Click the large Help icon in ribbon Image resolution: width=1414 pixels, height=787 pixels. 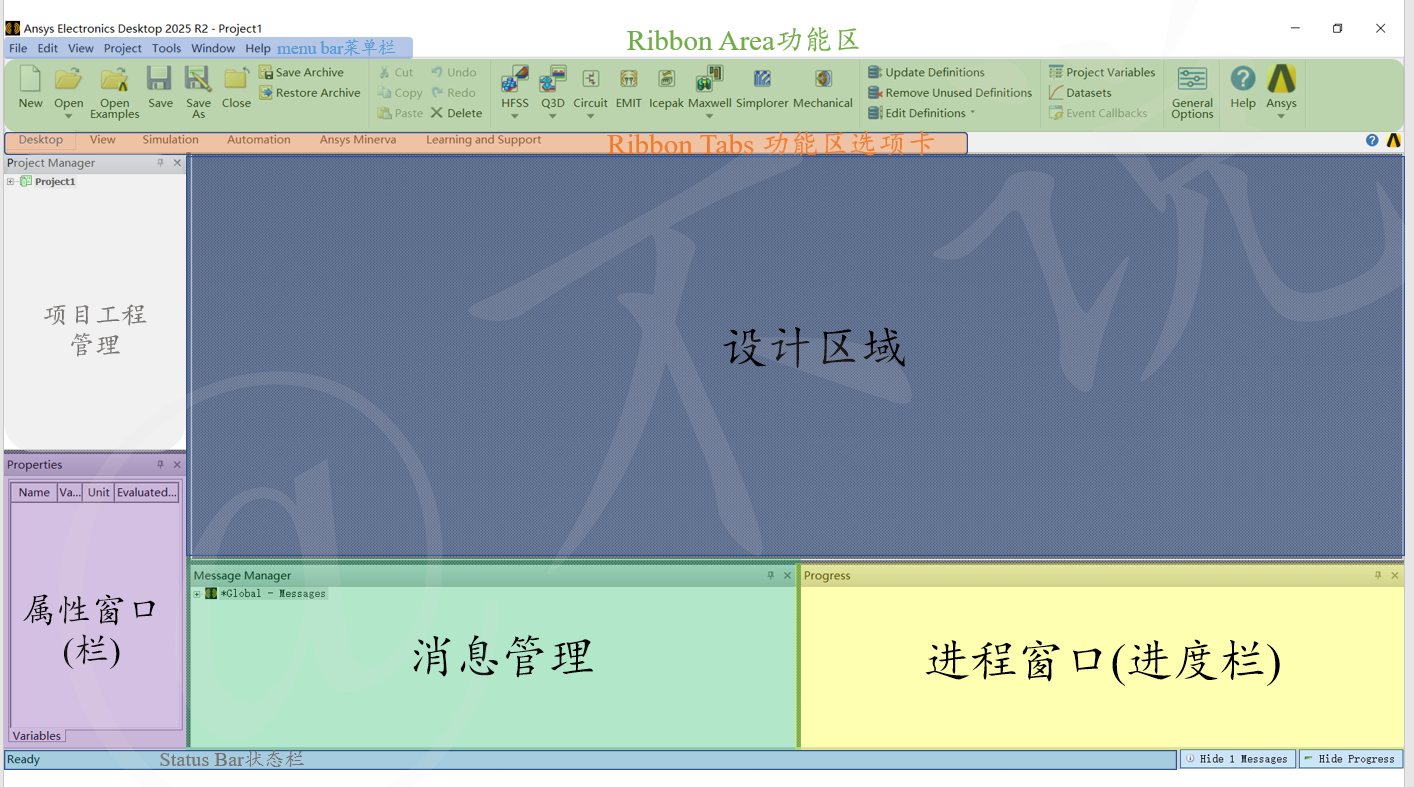click(x=1243, y=79)
